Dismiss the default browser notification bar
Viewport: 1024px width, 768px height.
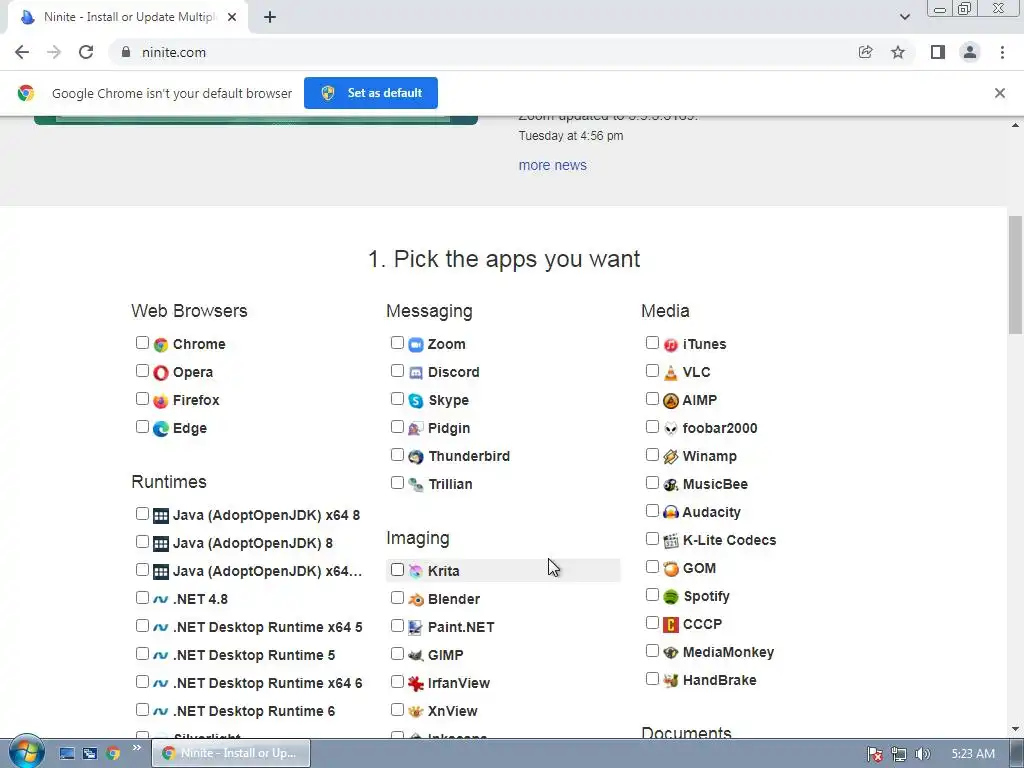(1000, 93)
